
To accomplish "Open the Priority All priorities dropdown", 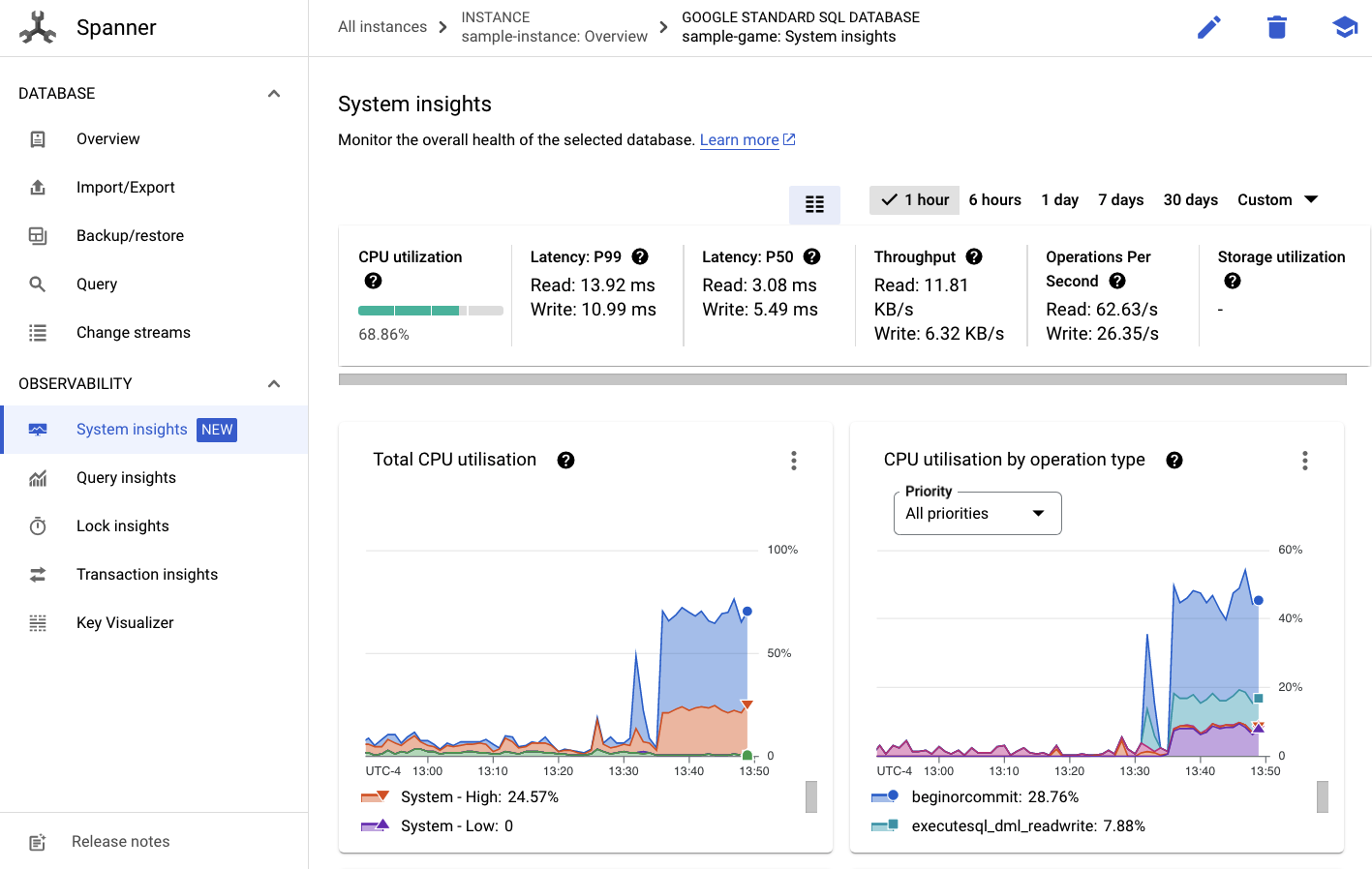I will click(x=977, y=513).
